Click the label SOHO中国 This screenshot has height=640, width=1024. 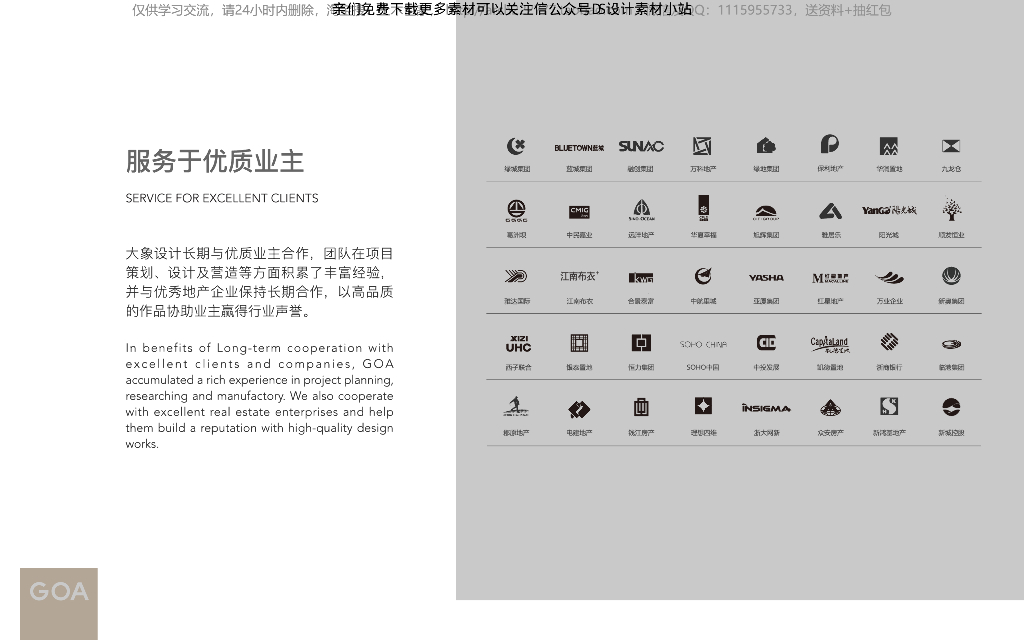coord(703,367)
